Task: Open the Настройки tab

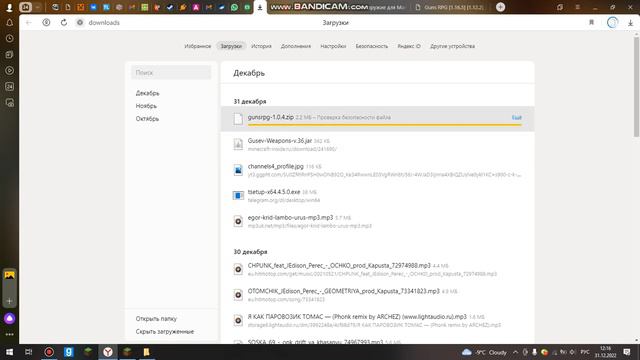Action: pyautogui.click(x=333, y=46)
